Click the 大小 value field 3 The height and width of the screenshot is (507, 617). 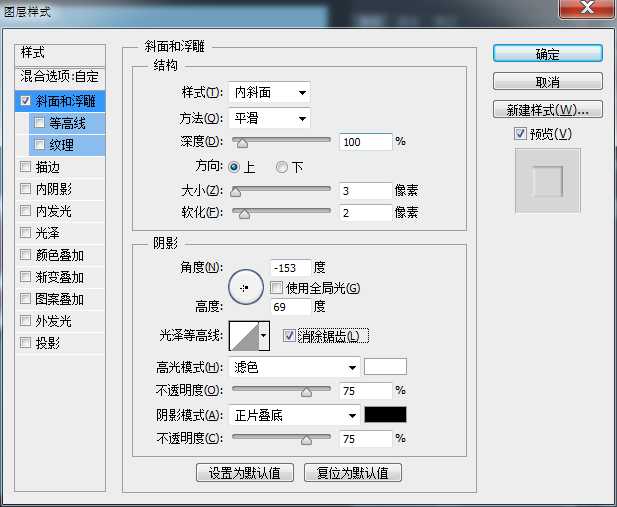point(366,191)
